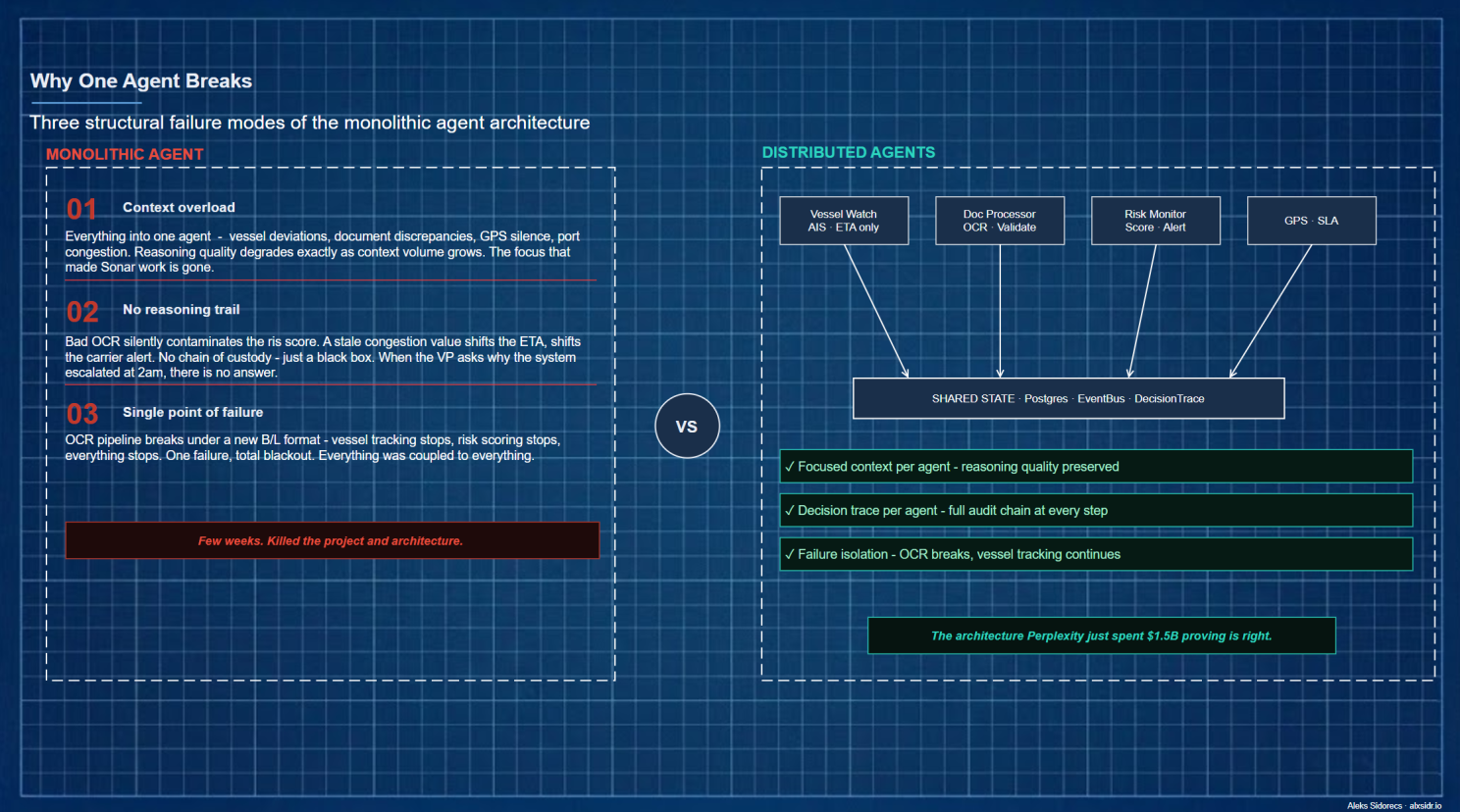Expand the SHARED STATE Postgres EventBus bar
This screenshot has height=812, width=1460.
1068,398
